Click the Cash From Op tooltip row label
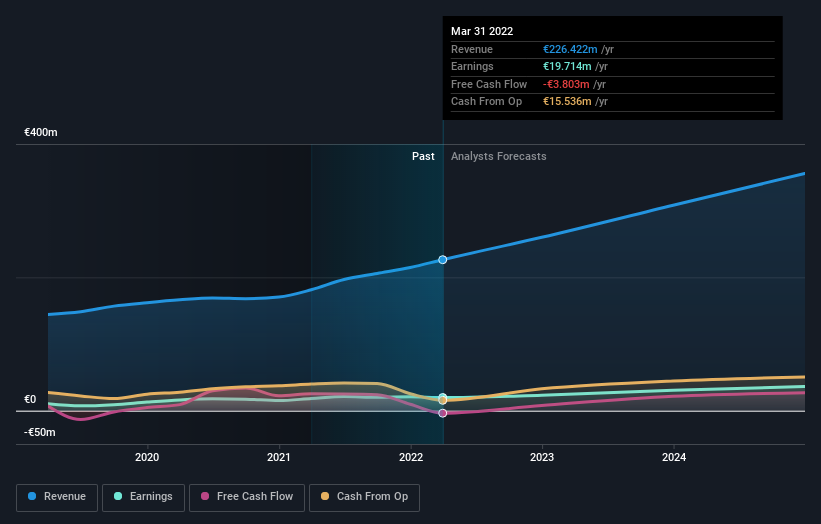This screenshot has width=821, height=524. tap(486, 102)
